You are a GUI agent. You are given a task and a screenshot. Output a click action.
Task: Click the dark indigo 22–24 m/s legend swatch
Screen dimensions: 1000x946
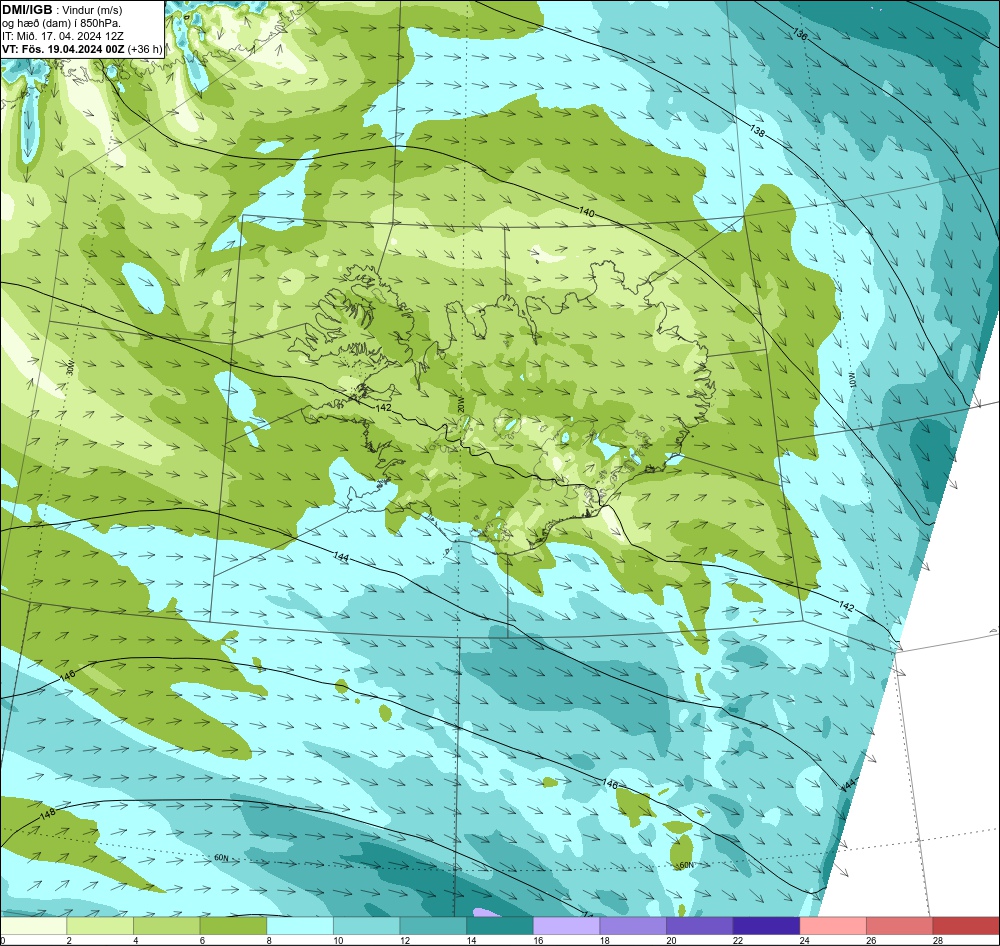pyautogui.click(x=766, y=926)
